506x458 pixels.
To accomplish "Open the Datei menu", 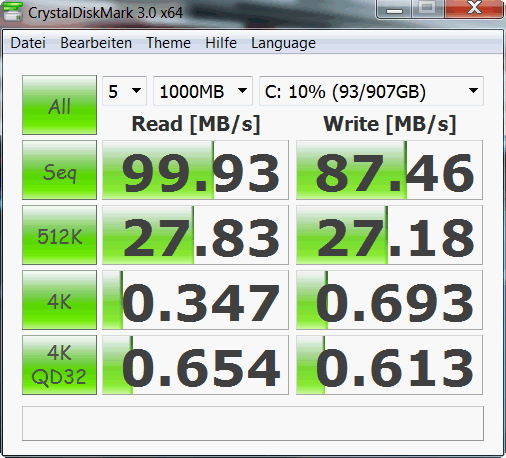I will [28, 43].
